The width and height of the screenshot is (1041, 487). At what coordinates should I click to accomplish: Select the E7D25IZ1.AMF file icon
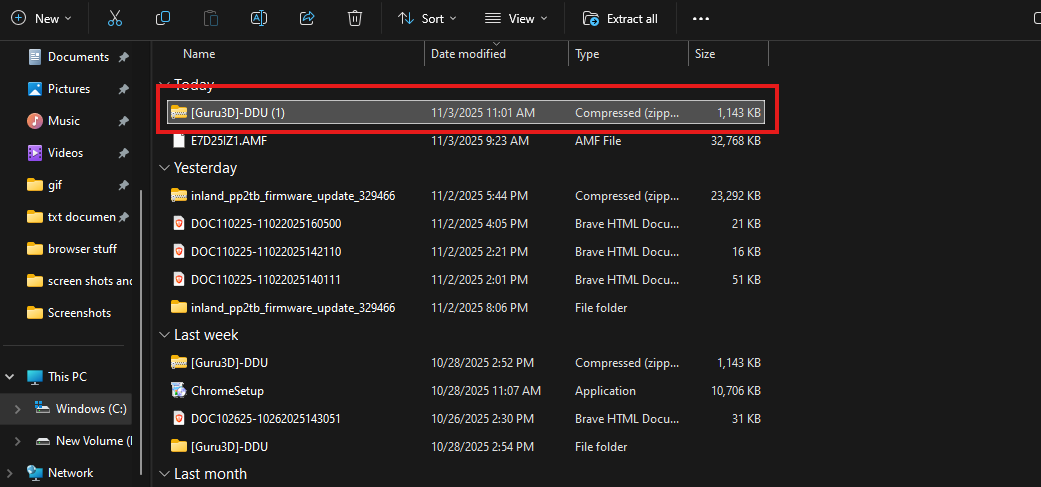click(179, 141)
